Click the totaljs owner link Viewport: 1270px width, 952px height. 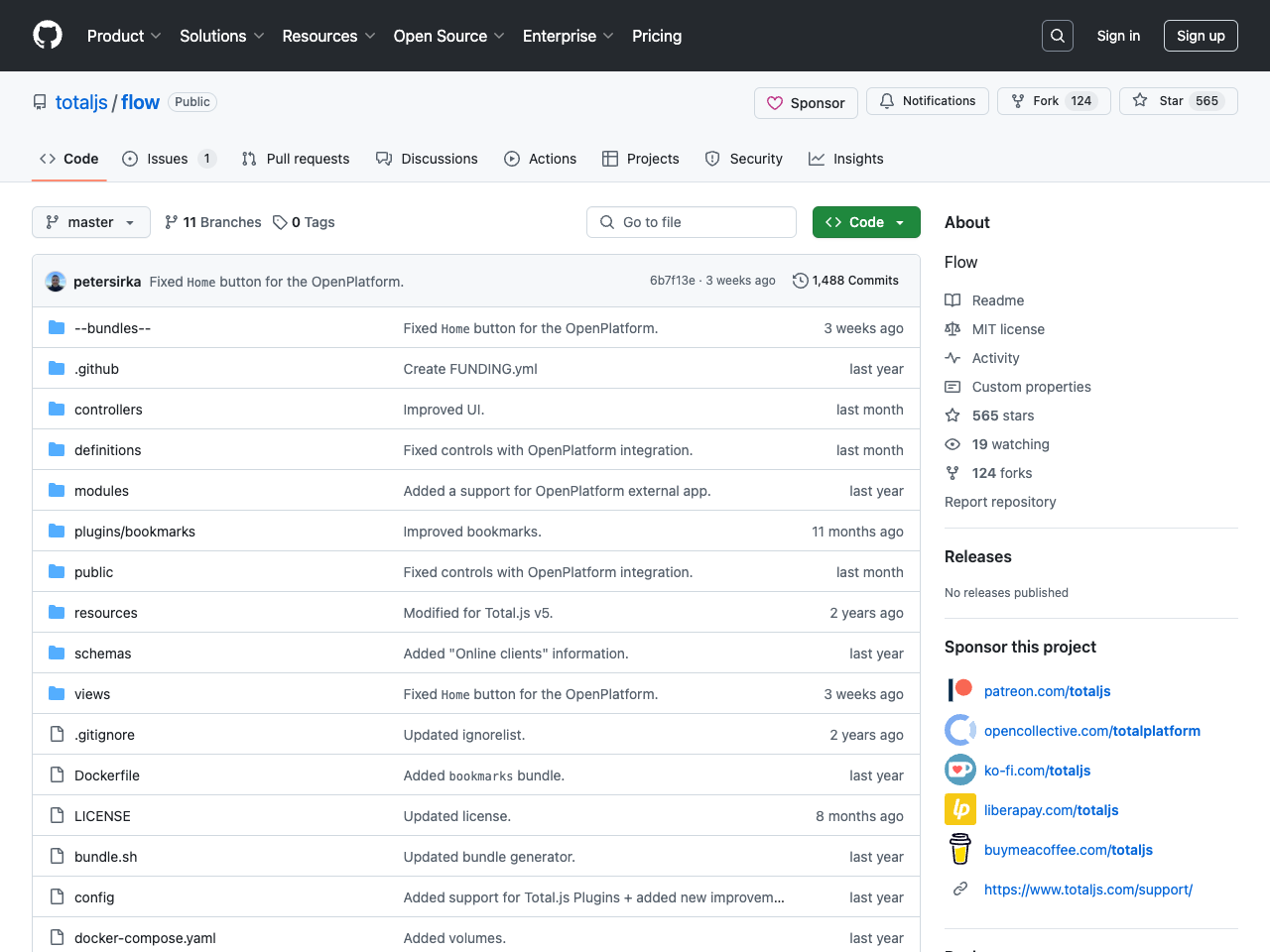(81, 102)
